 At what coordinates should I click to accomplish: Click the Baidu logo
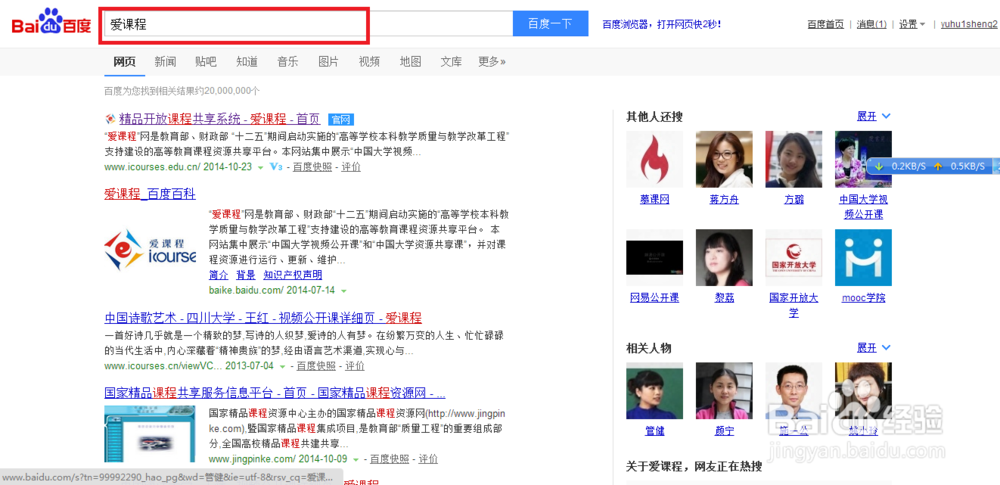[51, 24]
